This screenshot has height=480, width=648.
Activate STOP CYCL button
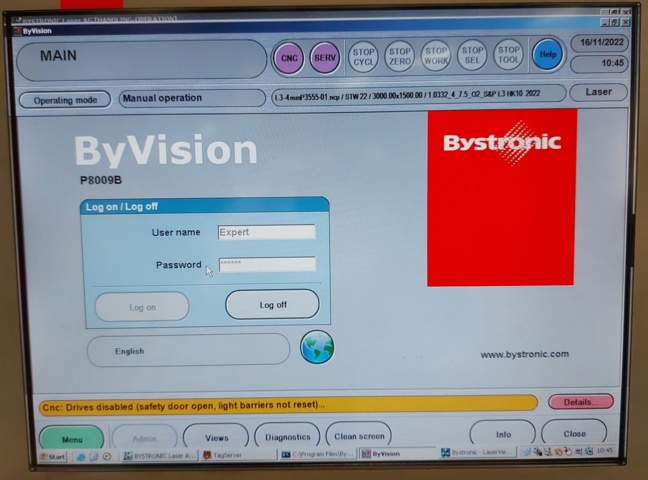point(363,57)
